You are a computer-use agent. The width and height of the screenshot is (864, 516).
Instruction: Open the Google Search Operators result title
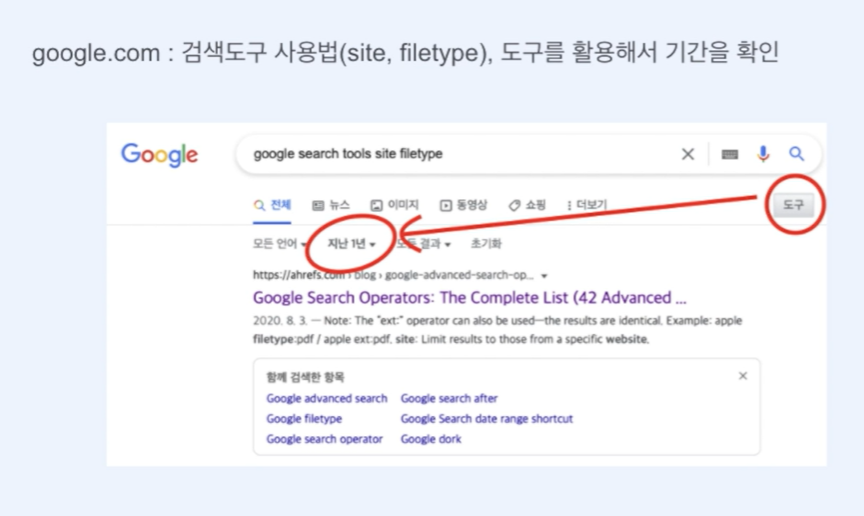click(469, 298)
